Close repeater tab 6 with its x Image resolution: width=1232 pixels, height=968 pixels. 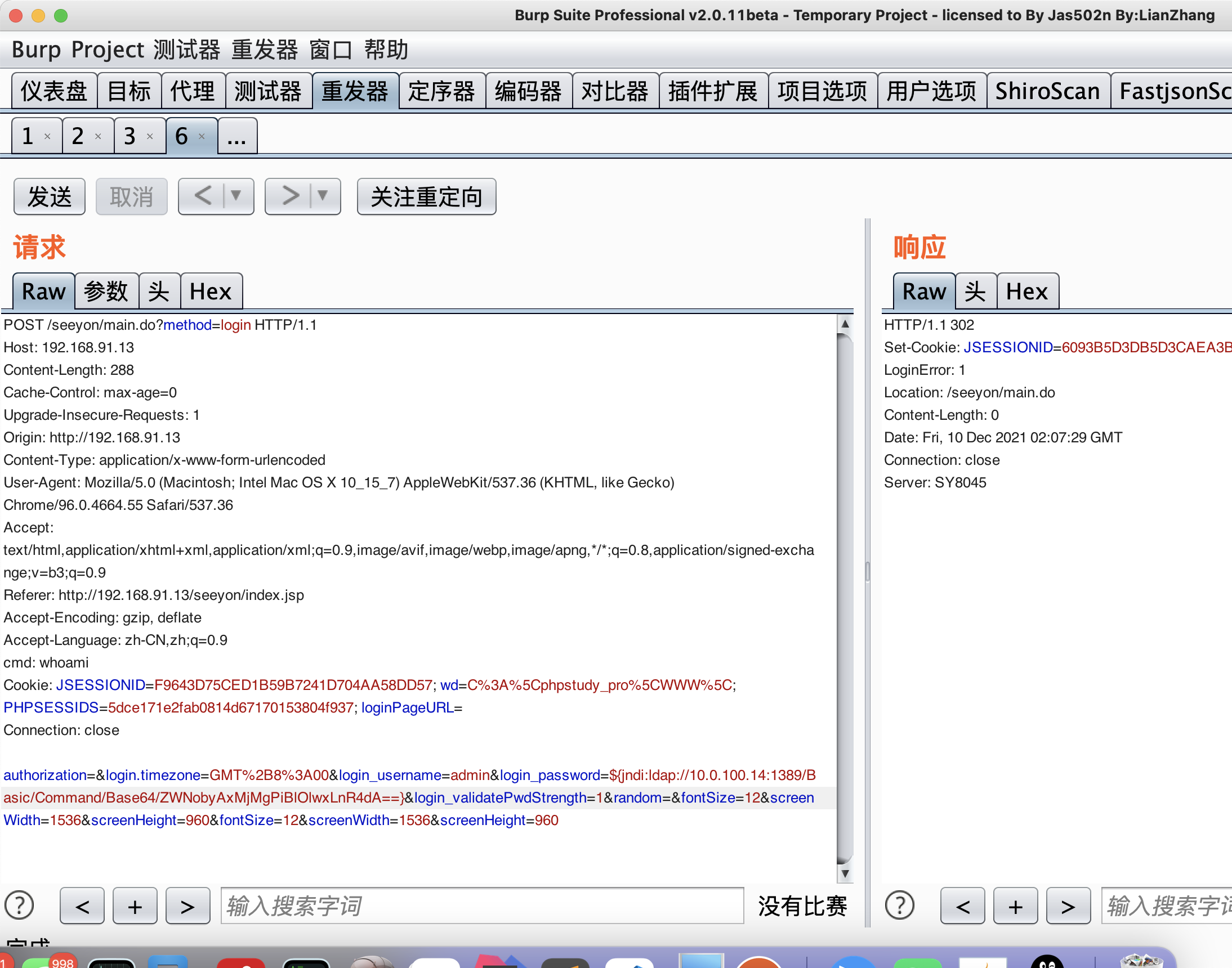point(201,137)
